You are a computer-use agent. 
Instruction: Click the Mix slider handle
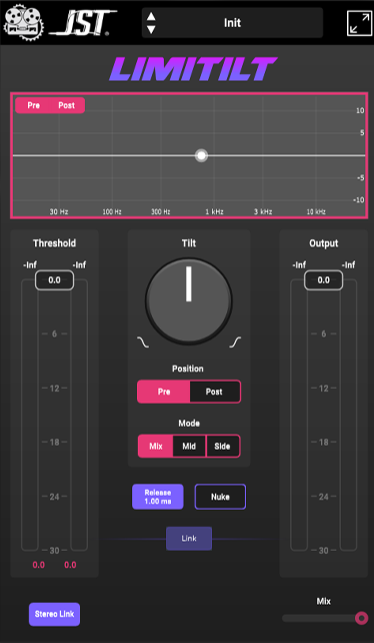(361, 618)
